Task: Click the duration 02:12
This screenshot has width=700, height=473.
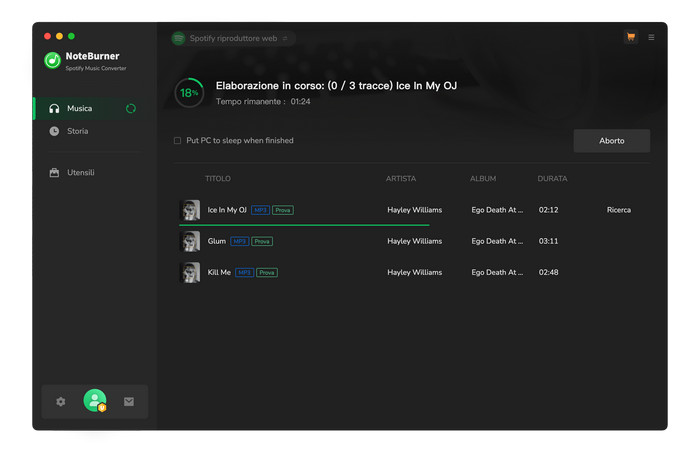Action: coord(548,210)
